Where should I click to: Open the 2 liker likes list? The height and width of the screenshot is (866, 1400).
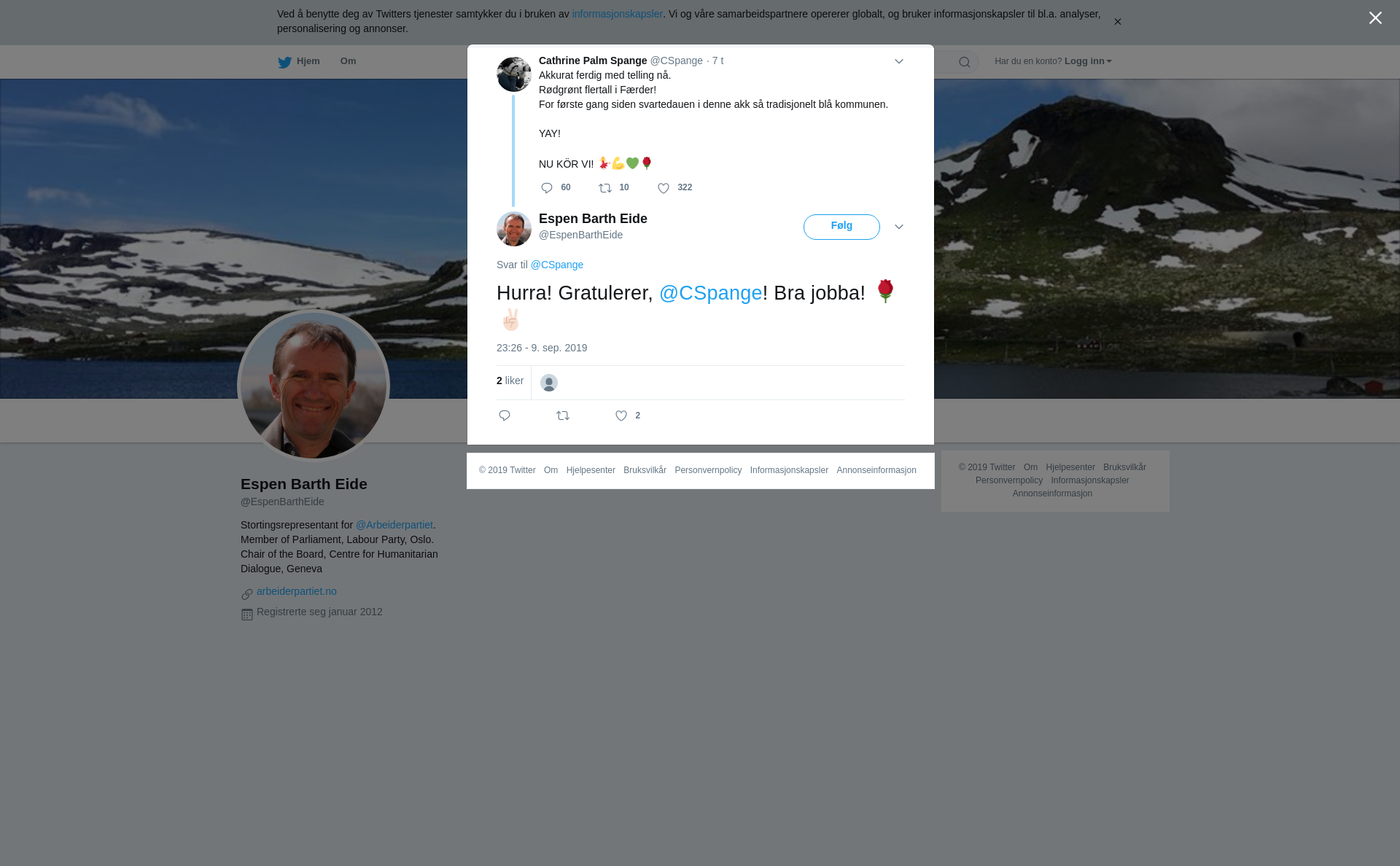pos(510,381)
